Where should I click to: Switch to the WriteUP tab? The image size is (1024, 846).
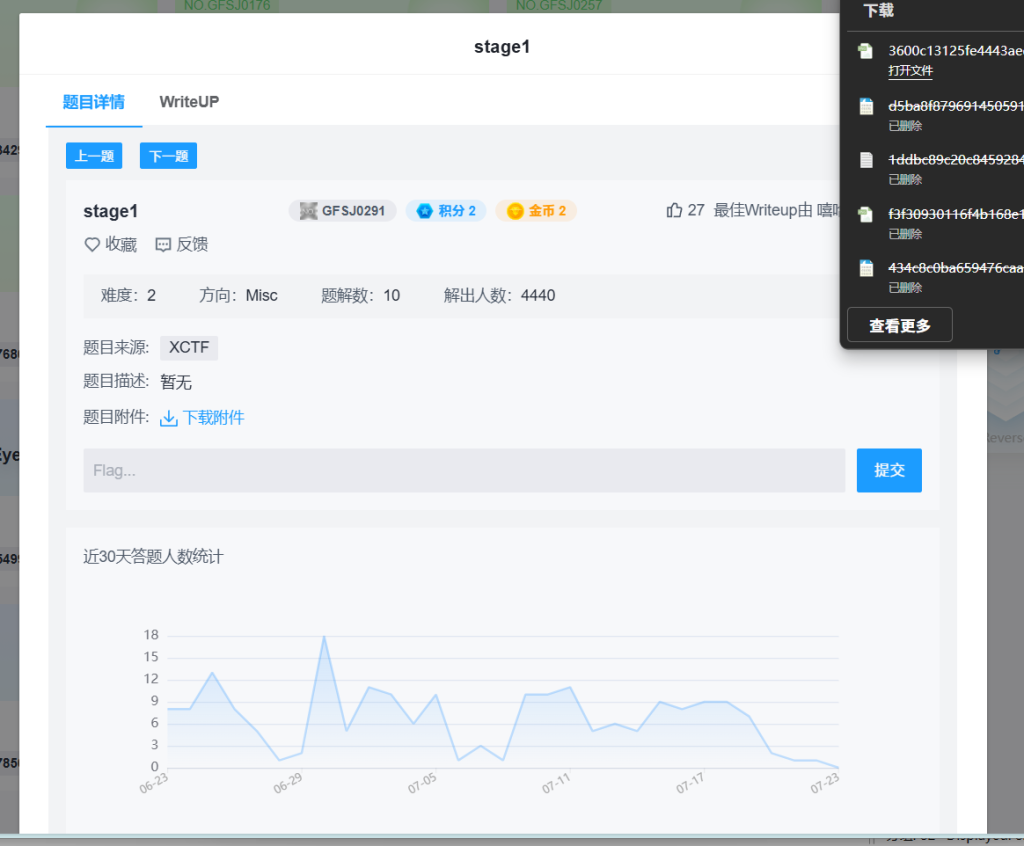(189, 102)
